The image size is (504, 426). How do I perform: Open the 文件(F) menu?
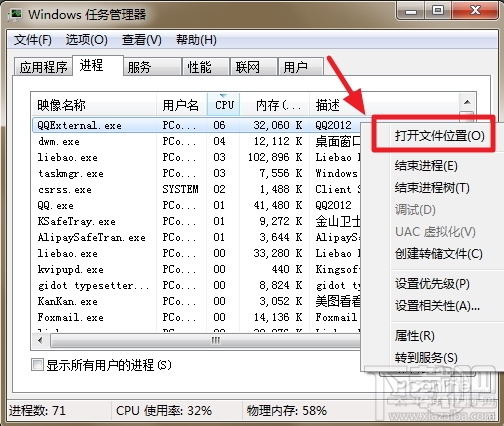click(33, 40)
